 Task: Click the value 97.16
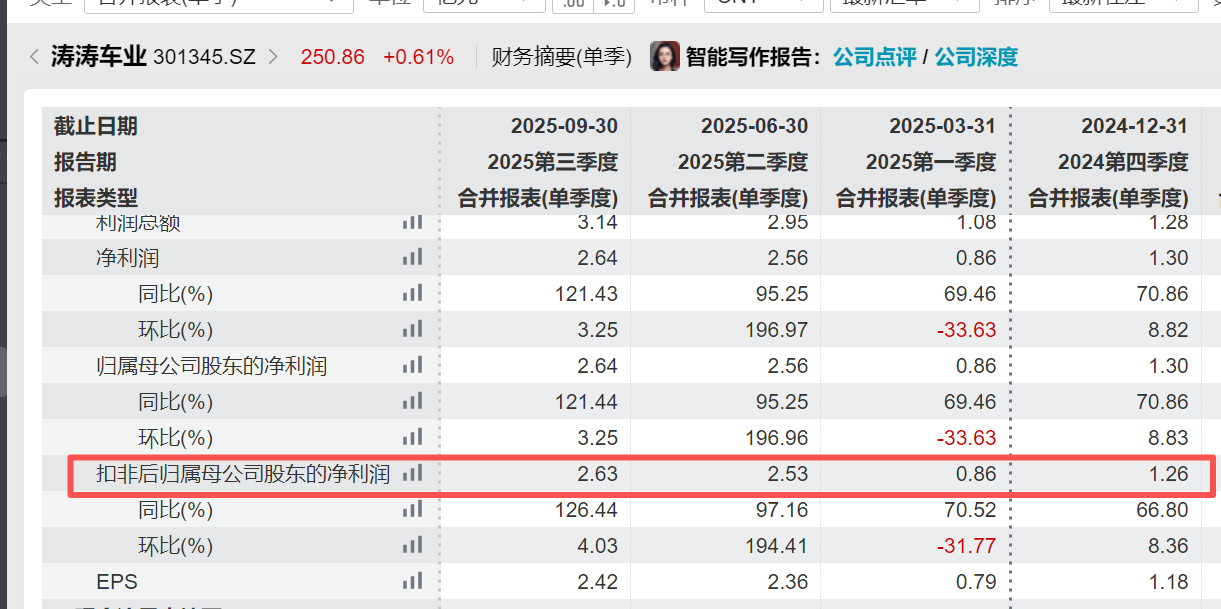click(782, 510)
